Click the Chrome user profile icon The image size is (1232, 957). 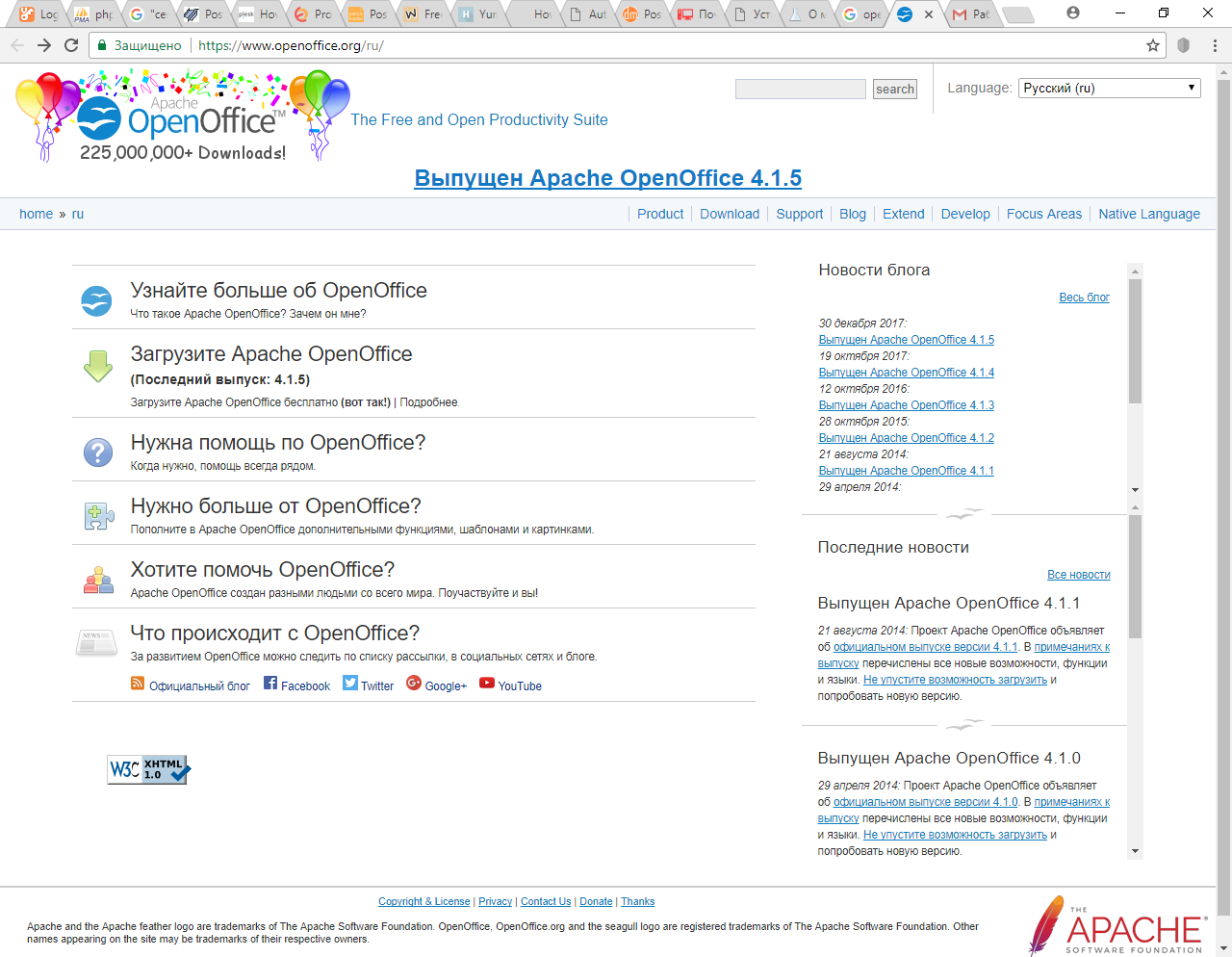[1073, 13]
